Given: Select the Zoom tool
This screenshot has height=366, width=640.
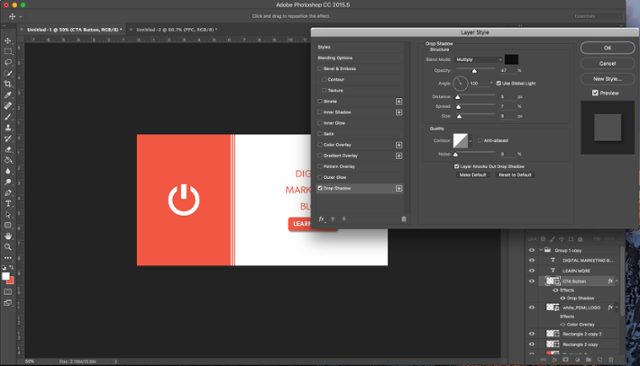Looking at the screenshot, I should [x=8, y=247].
